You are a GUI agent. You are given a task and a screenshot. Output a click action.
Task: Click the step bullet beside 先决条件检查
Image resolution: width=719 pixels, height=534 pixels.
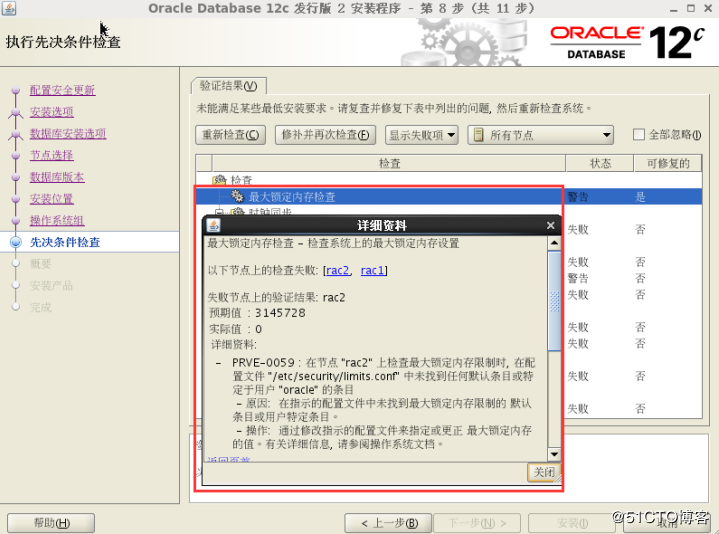click(16, 242)
